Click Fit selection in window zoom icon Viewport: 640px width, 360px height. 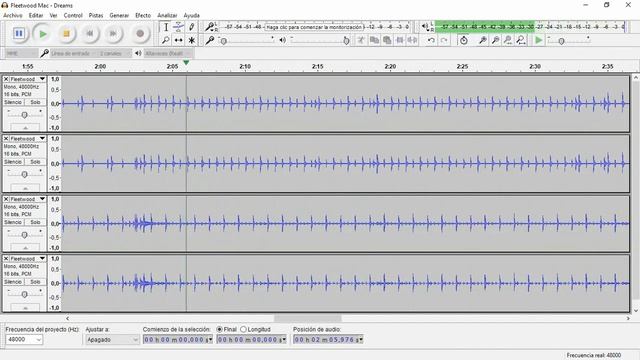tap(508, 40)
